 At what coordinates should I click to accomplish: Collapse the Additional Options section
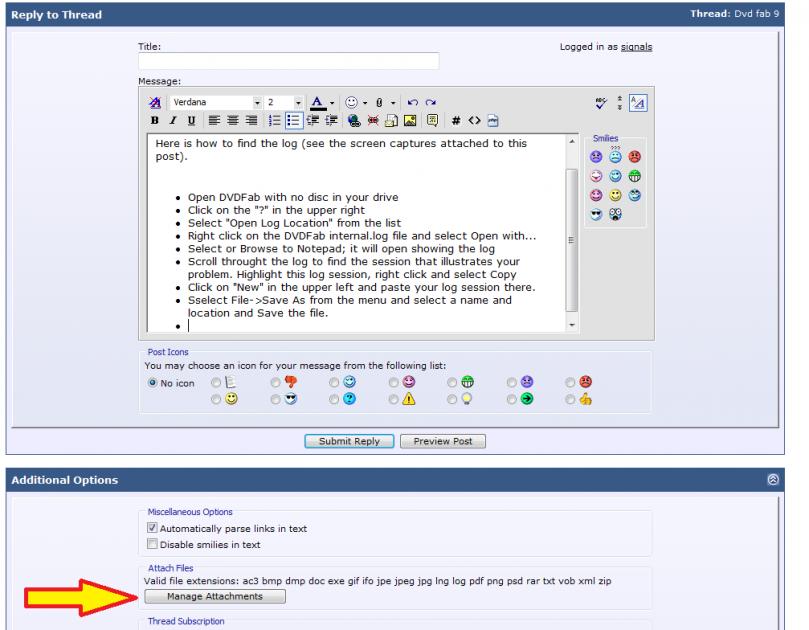tap(773, 479)
